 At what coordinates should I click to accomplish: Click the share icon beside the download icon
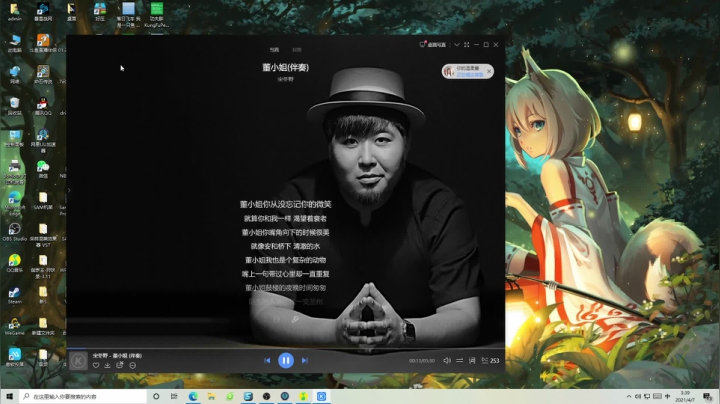tap(120, 365)
